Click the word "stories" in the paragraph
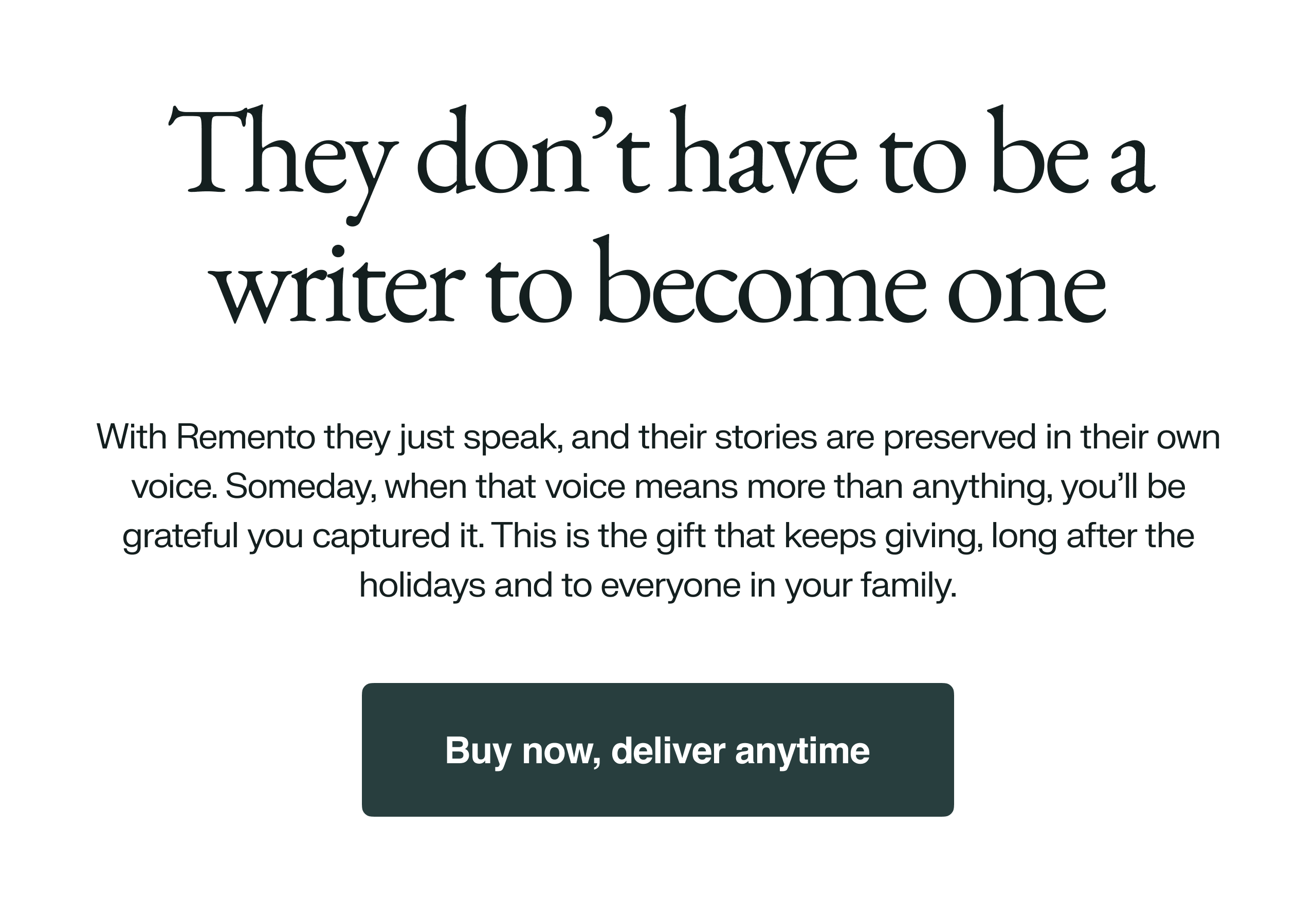Screen dimensions: 1316x899 click(765, 437)
